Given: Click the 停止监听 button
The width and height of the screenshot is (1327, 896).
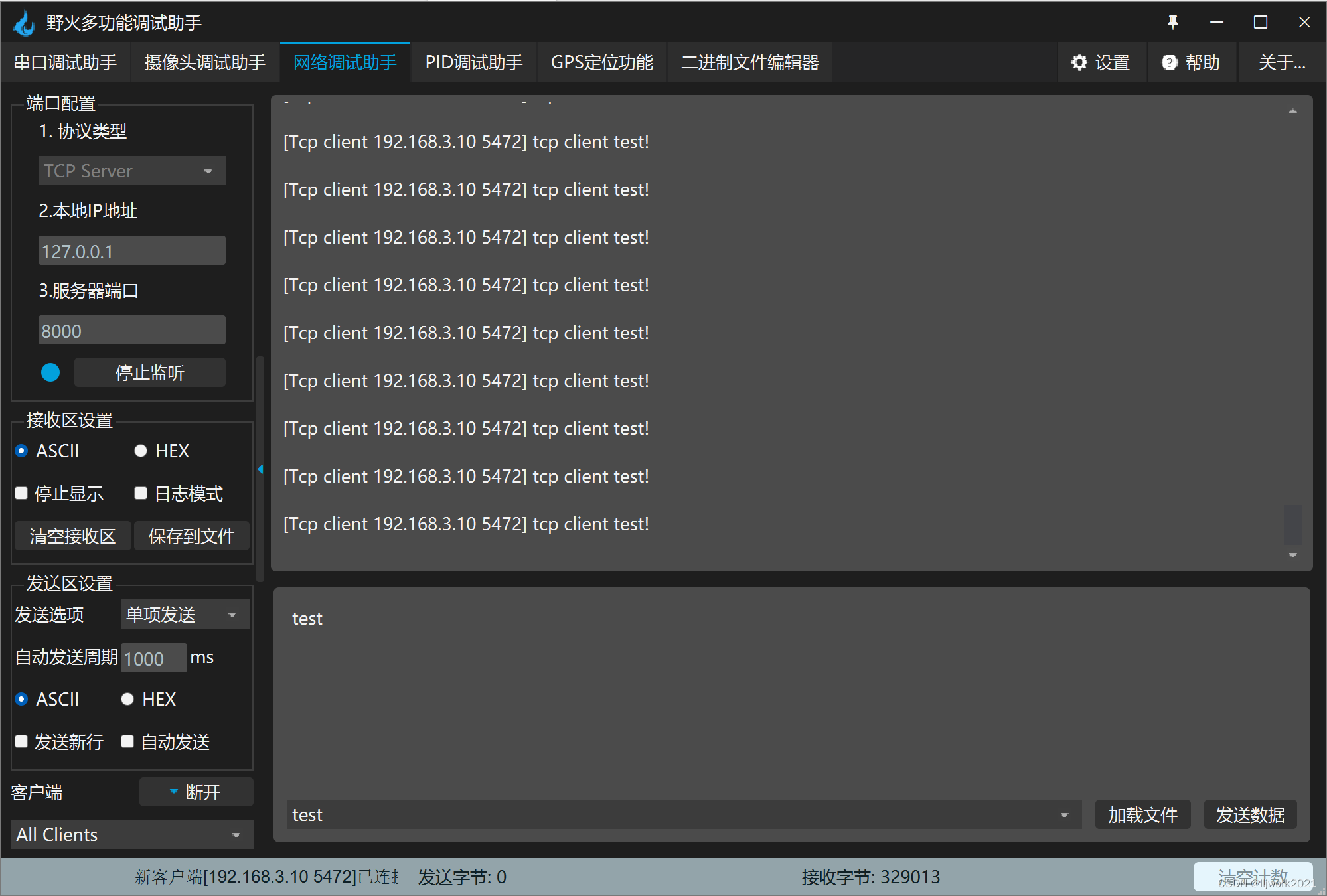Looking at the screenshot, I should pos(150,372).
